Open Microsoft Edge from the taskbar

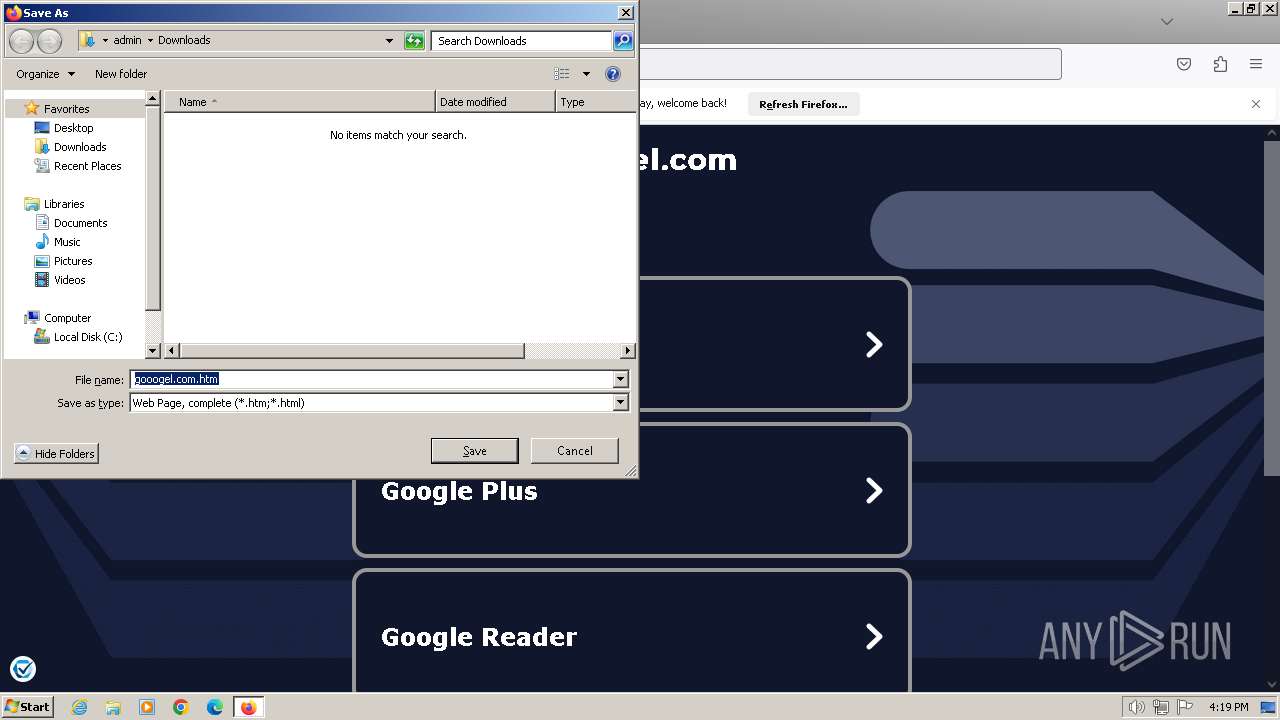point(215,707)
